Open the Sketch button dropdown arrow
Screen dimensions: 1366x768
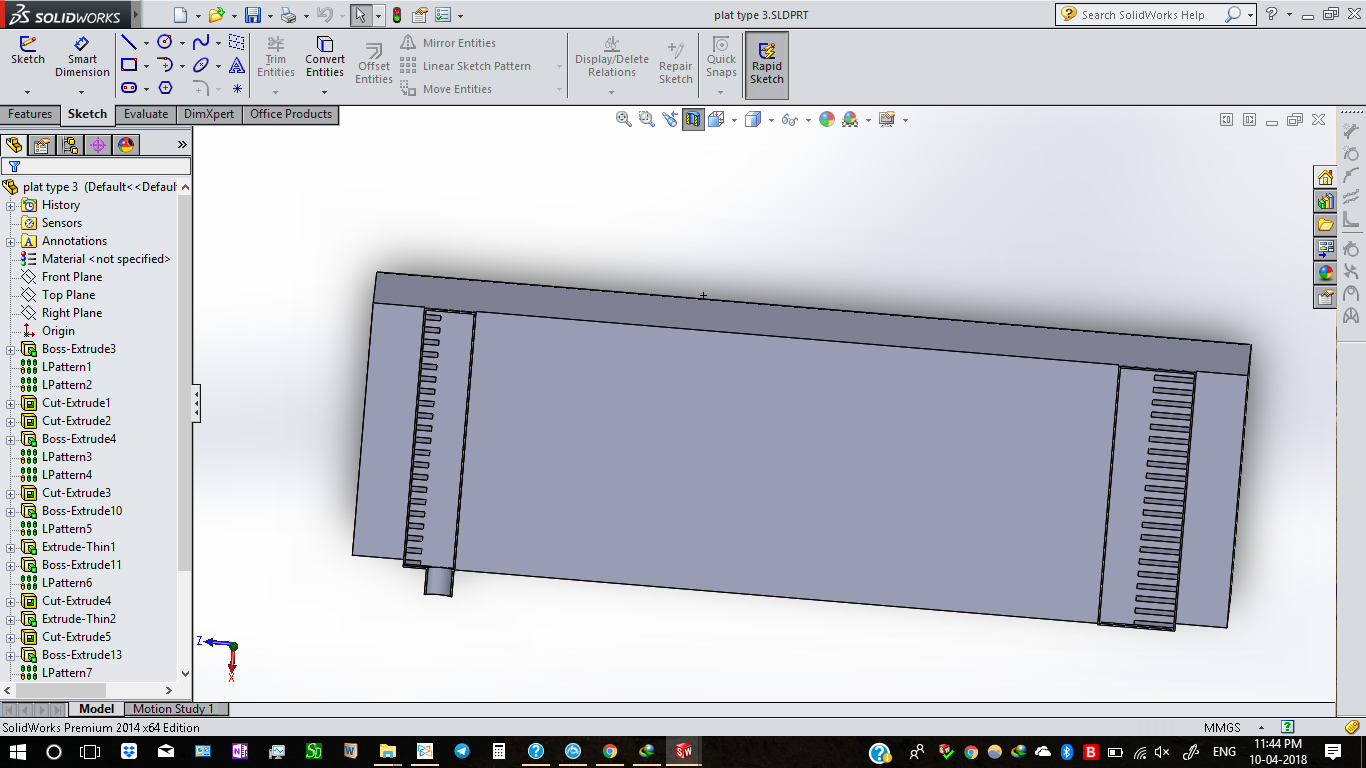[27, 92]
